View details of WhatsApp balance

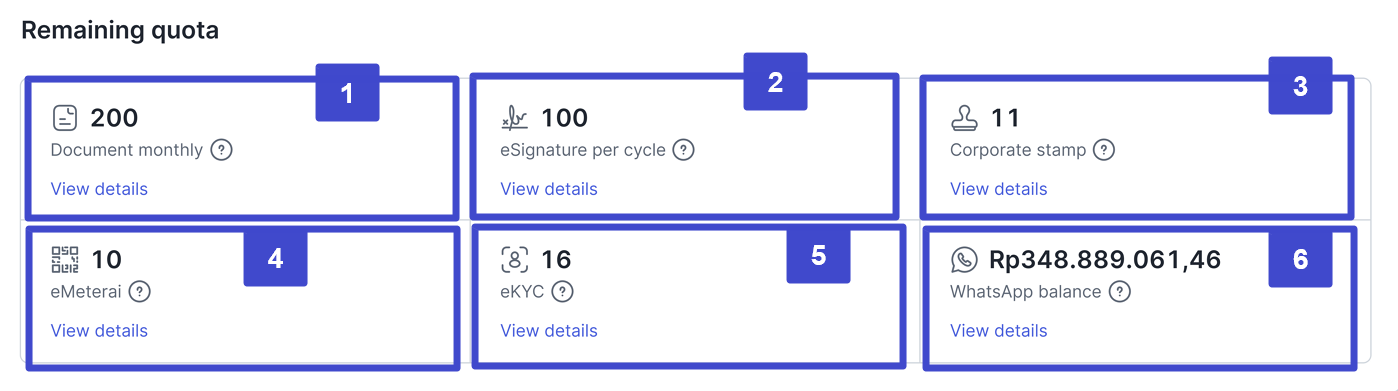pyautogui.click(x=999, y=331)
